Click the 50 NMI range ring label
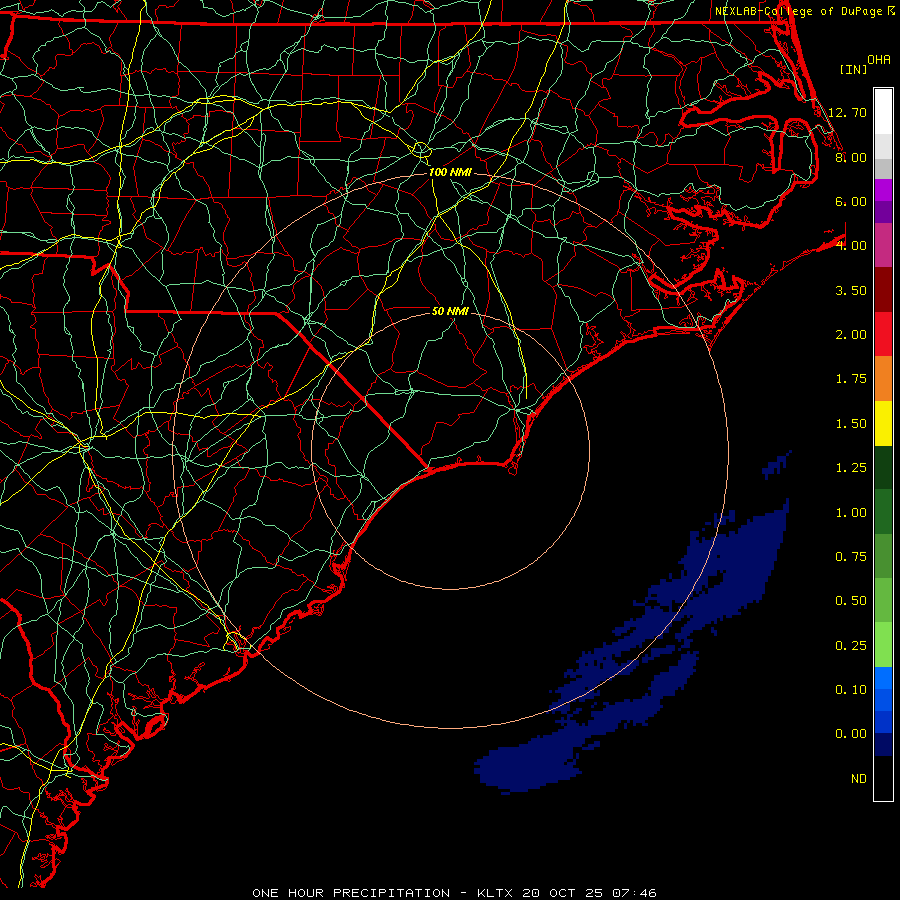The width and height of the screenshot is (900, 900). pos(450,311)
